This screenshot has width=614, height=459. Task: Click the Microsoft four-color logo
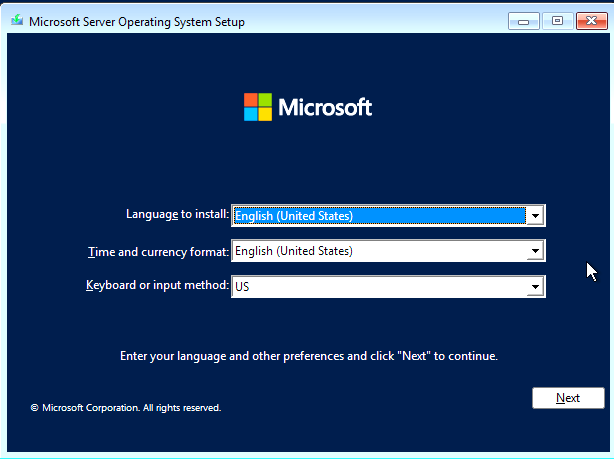(x=258, y=107)
